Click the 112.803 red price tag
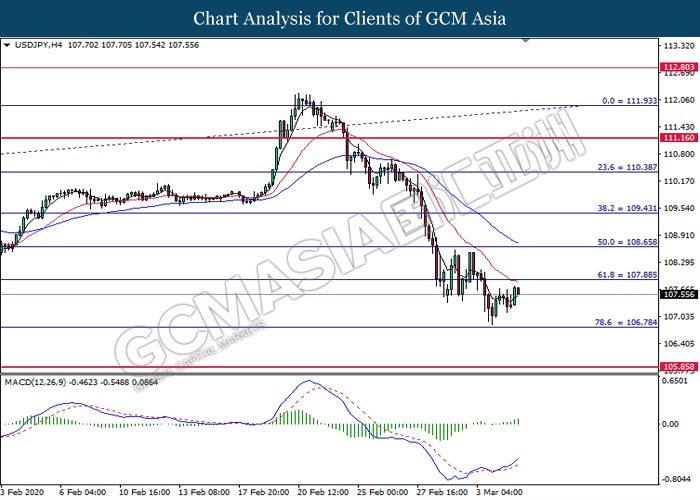The height and width of the screenshot is (500, 700). [679, 67]
